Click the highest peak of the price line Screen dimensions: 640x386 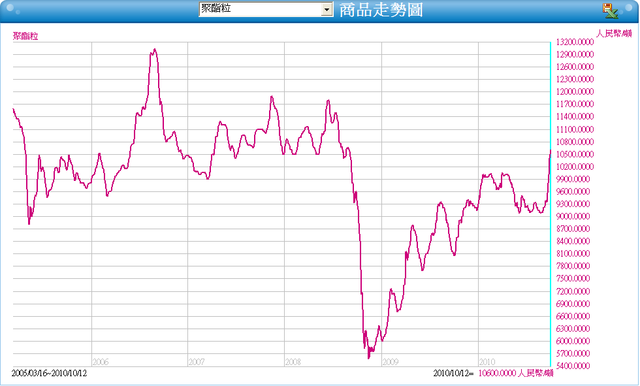pos(154,49)
